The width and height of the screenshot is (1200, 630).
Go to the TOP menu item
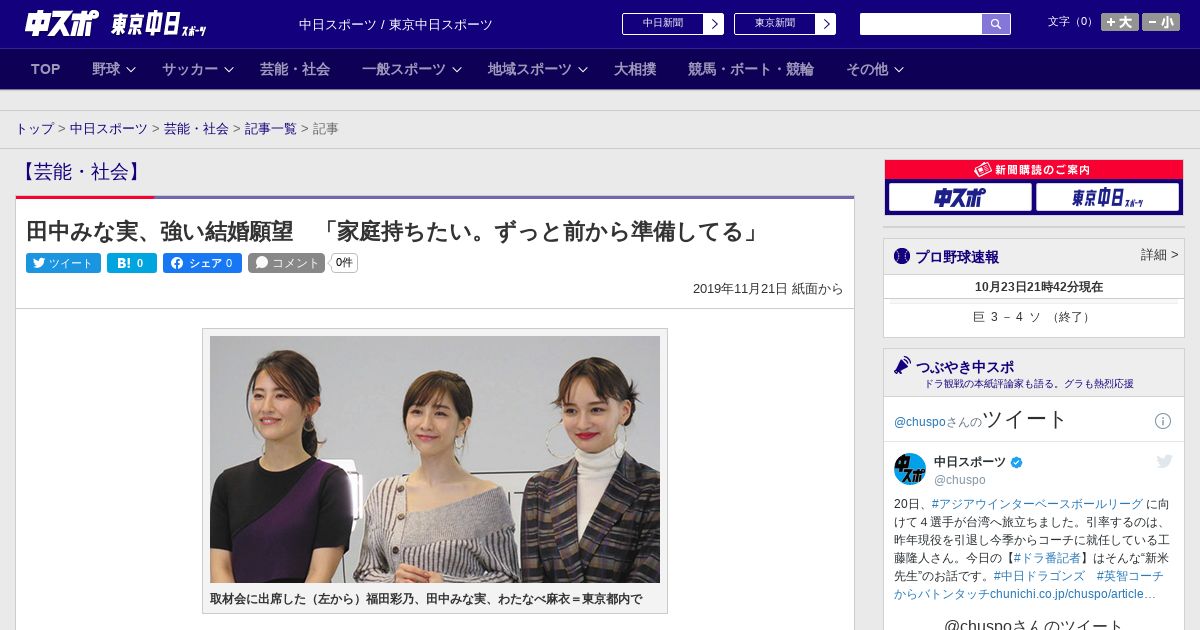coord(45,69)
